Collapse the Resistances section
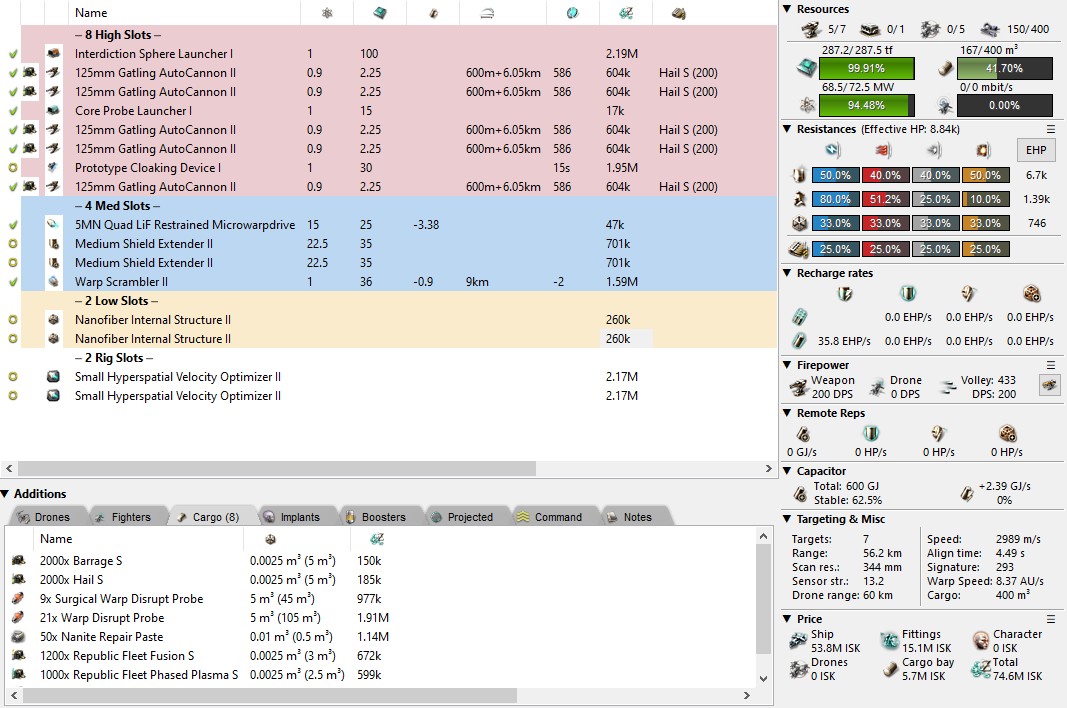The height and width of the screenshot is (708, 1067). [x=788, y=129]
